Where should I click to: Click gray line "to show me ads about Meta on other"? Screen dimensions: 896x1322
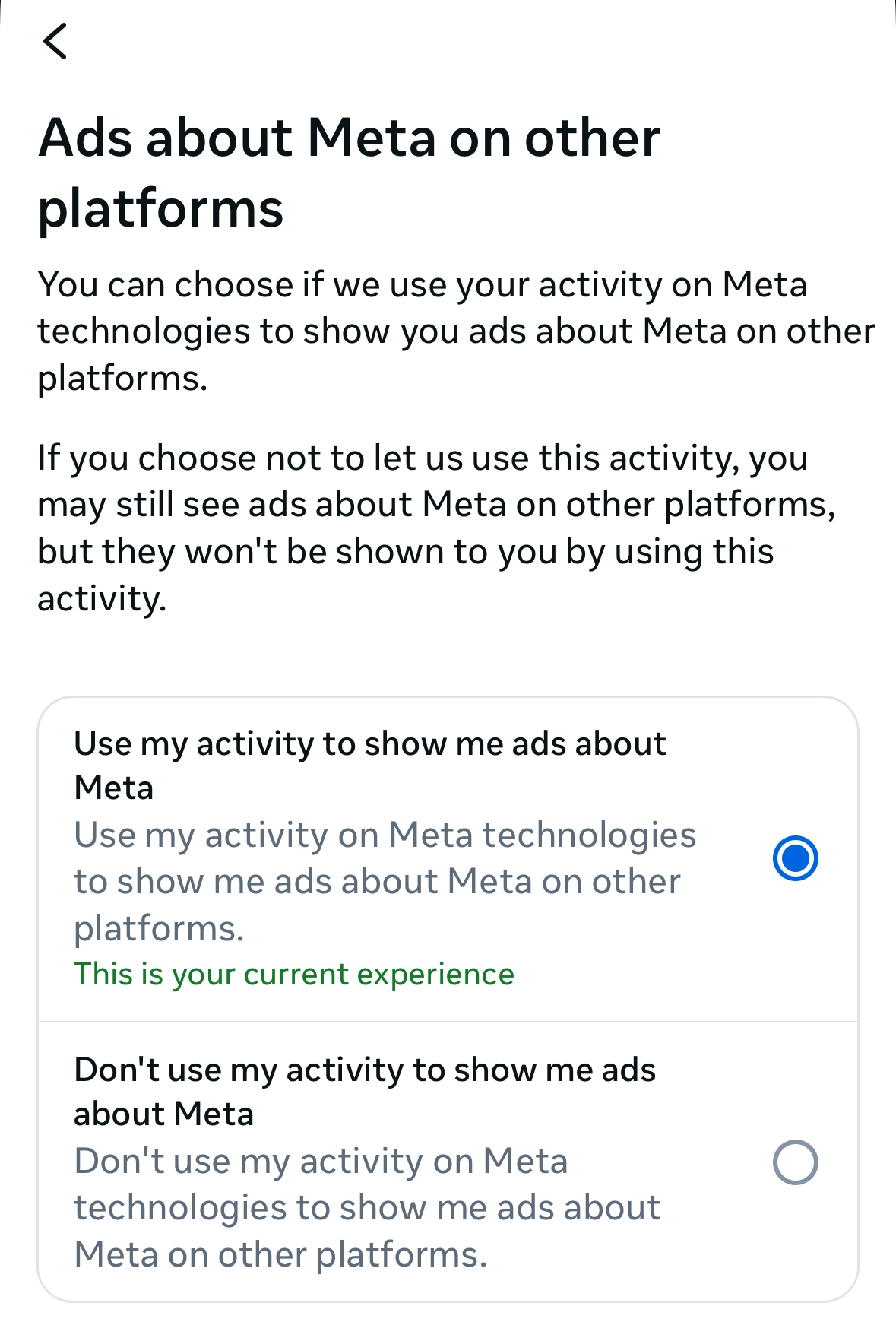[377, 882]
